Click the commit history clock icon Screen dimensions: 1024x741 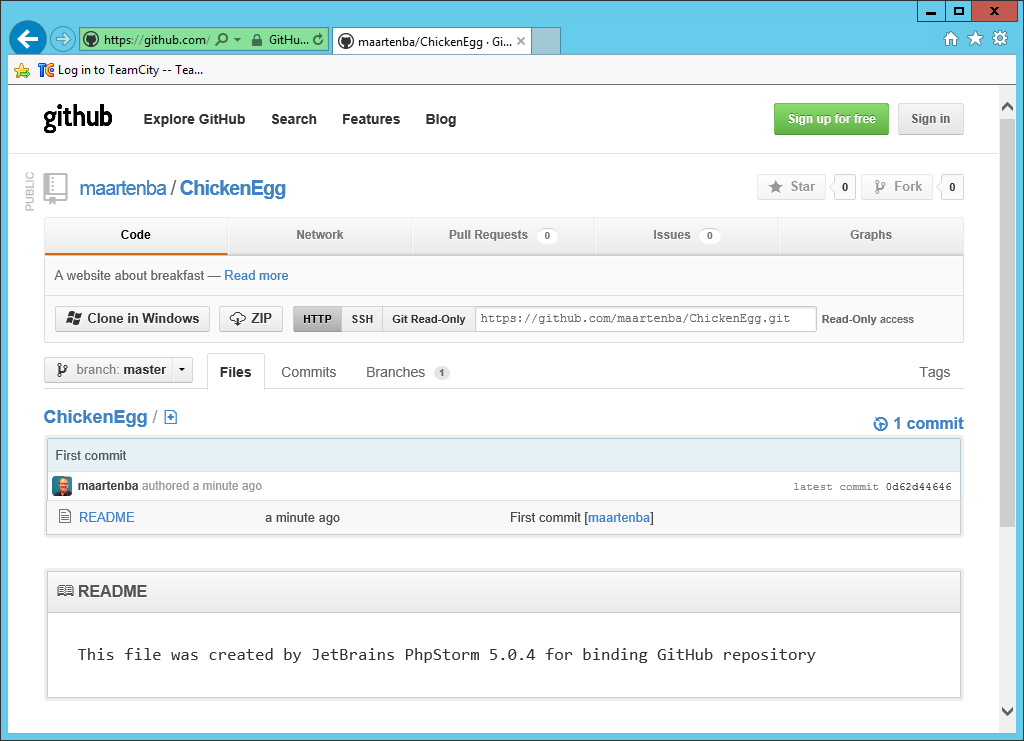coord(880,424)
